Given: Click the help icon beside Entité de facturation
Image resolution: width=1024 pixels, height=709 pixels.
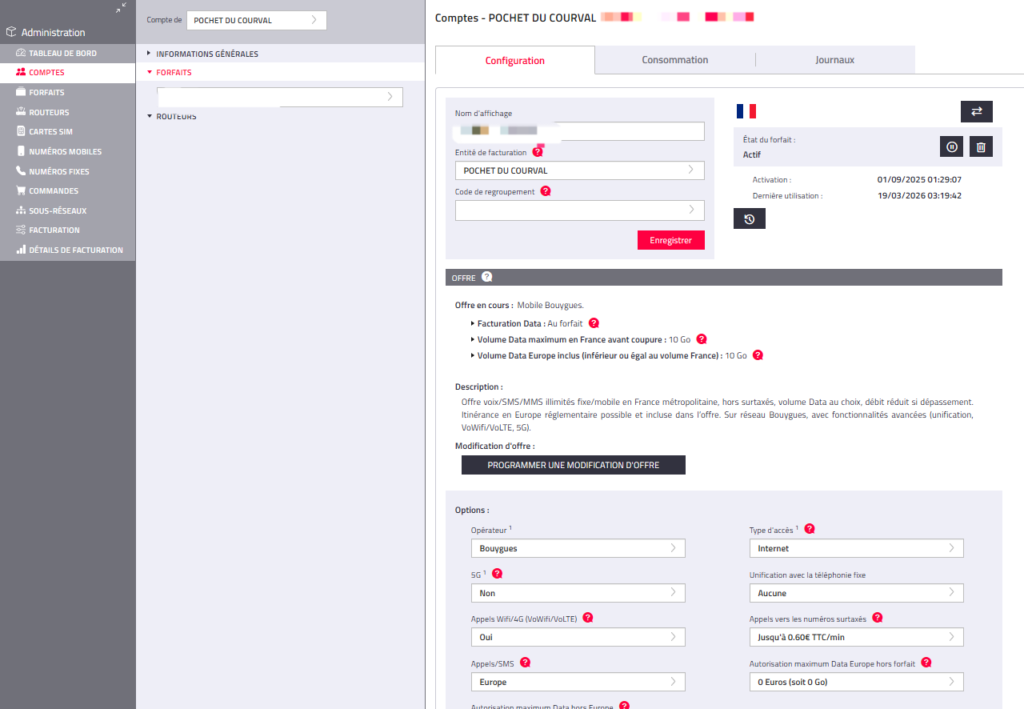Looking at the screenshot, I should pos(538,151).
